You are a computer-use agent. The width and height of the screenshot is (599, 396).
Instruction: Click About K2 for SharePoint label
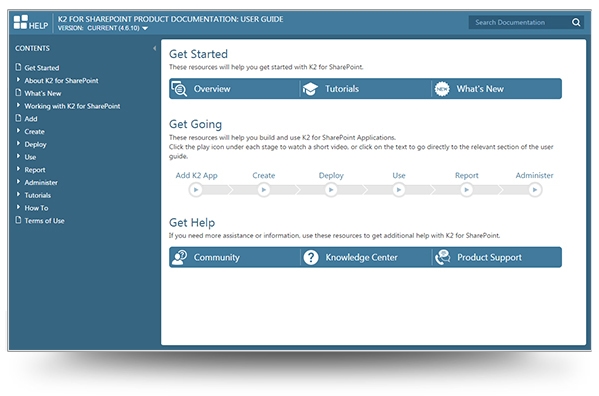click(x=61, y=81)
